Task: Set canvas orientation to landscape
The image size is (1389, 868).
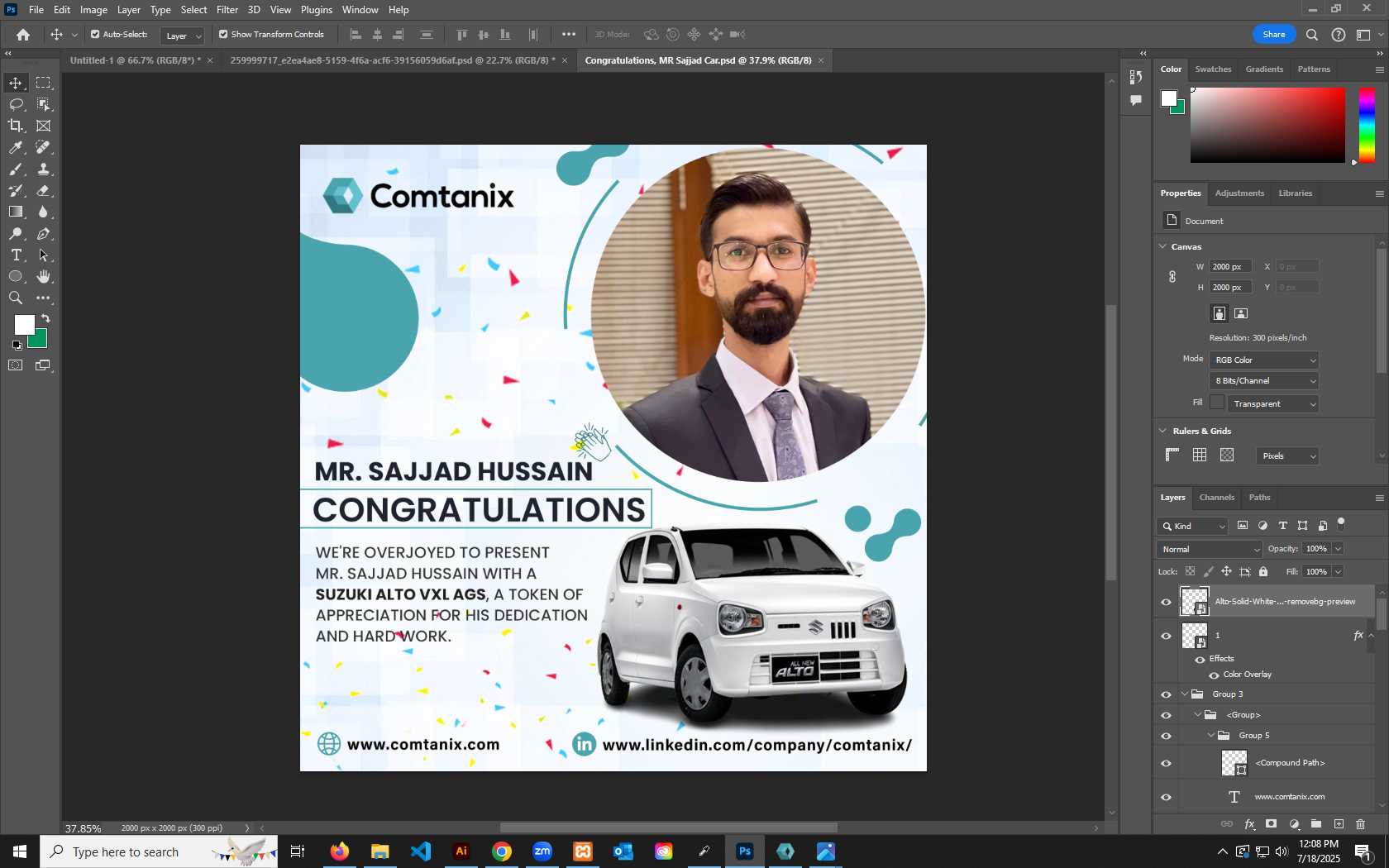Action: [1241, 313]
